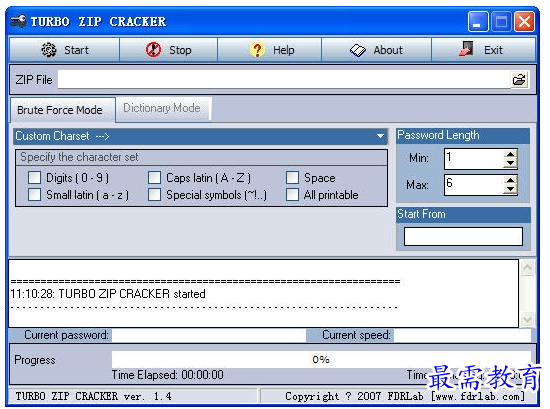Toggle the Space checkbox
This screenshot has width=550, height=409.
[292, 177]
